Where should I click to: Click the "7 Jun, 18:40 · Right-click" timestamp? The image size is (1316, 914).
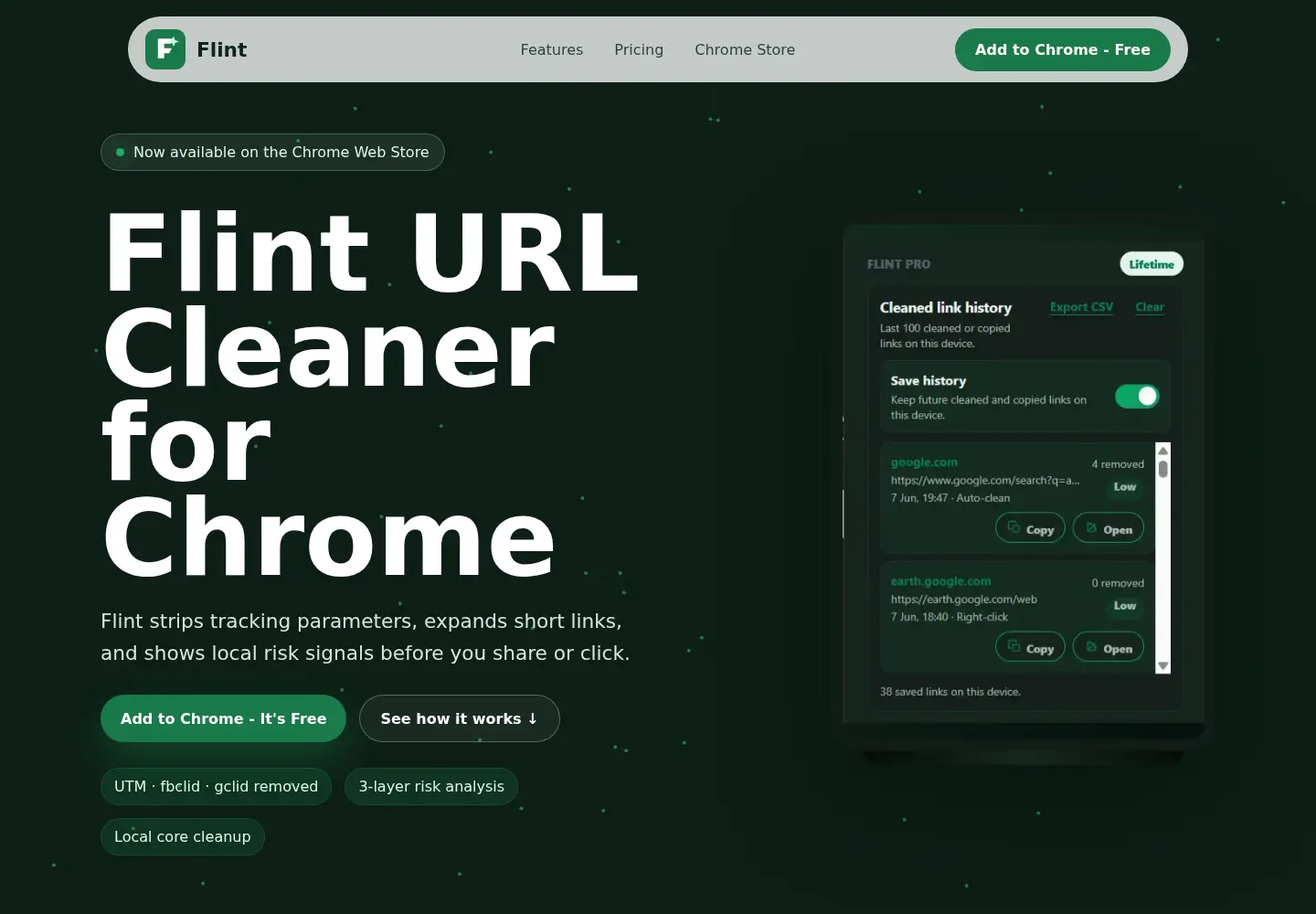point(950,617)
